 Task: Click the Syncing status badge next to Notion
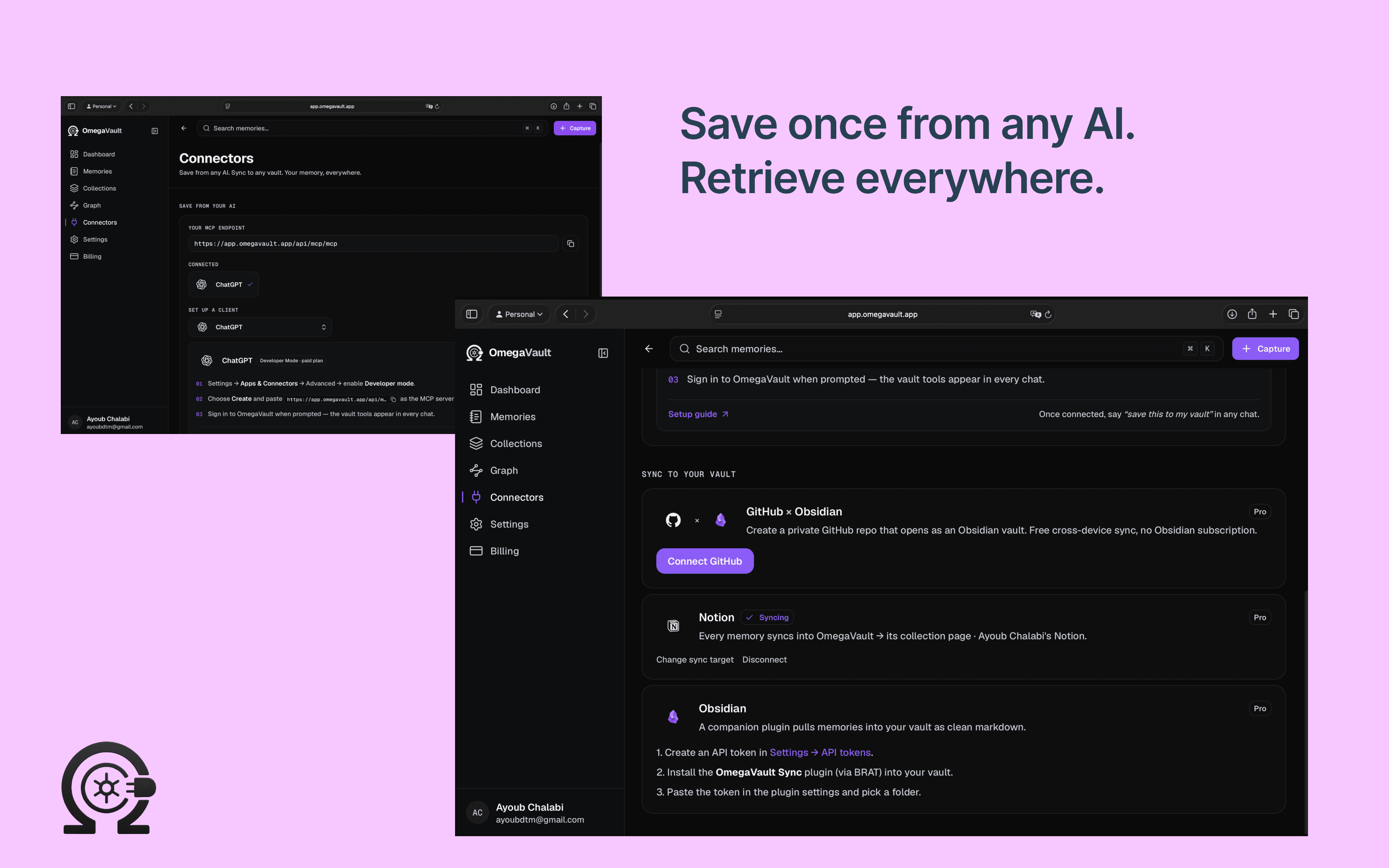coord(767,617)
